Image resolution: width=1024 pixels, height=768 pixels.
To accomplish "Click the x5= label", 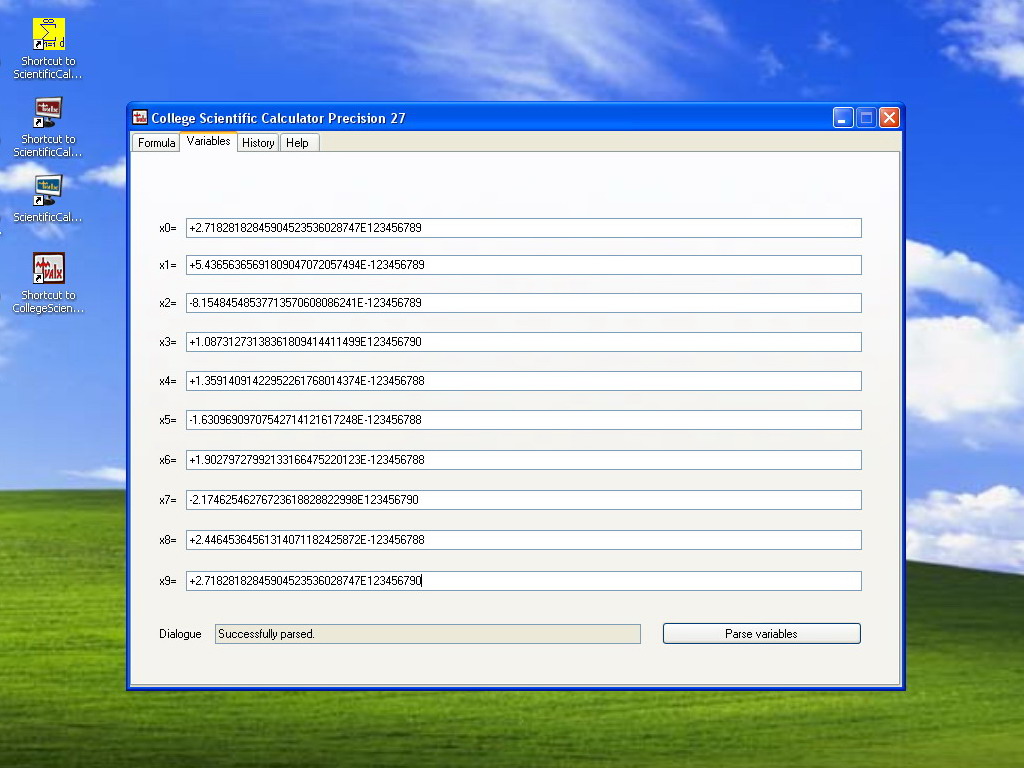I will (x=168, y=420).
